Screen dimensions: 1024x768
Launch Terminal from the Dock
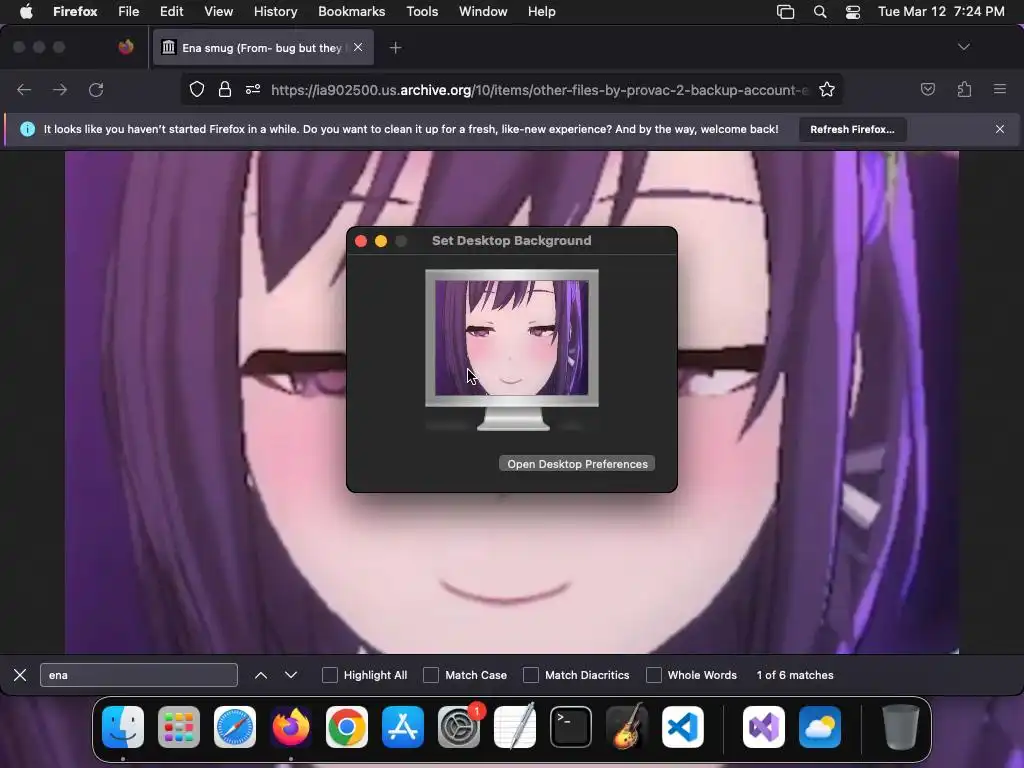click(x=571, y=727)
